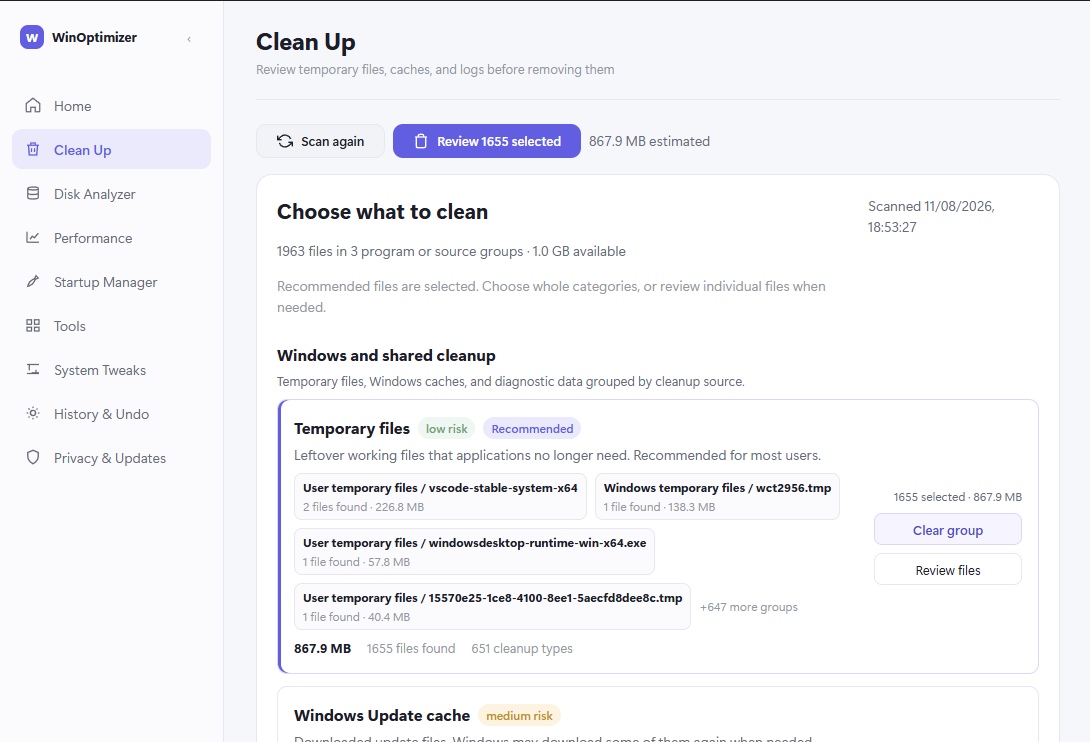Open System Tweaks
The width and height of the screenshot is (1090, 742).
coord(111,370)
